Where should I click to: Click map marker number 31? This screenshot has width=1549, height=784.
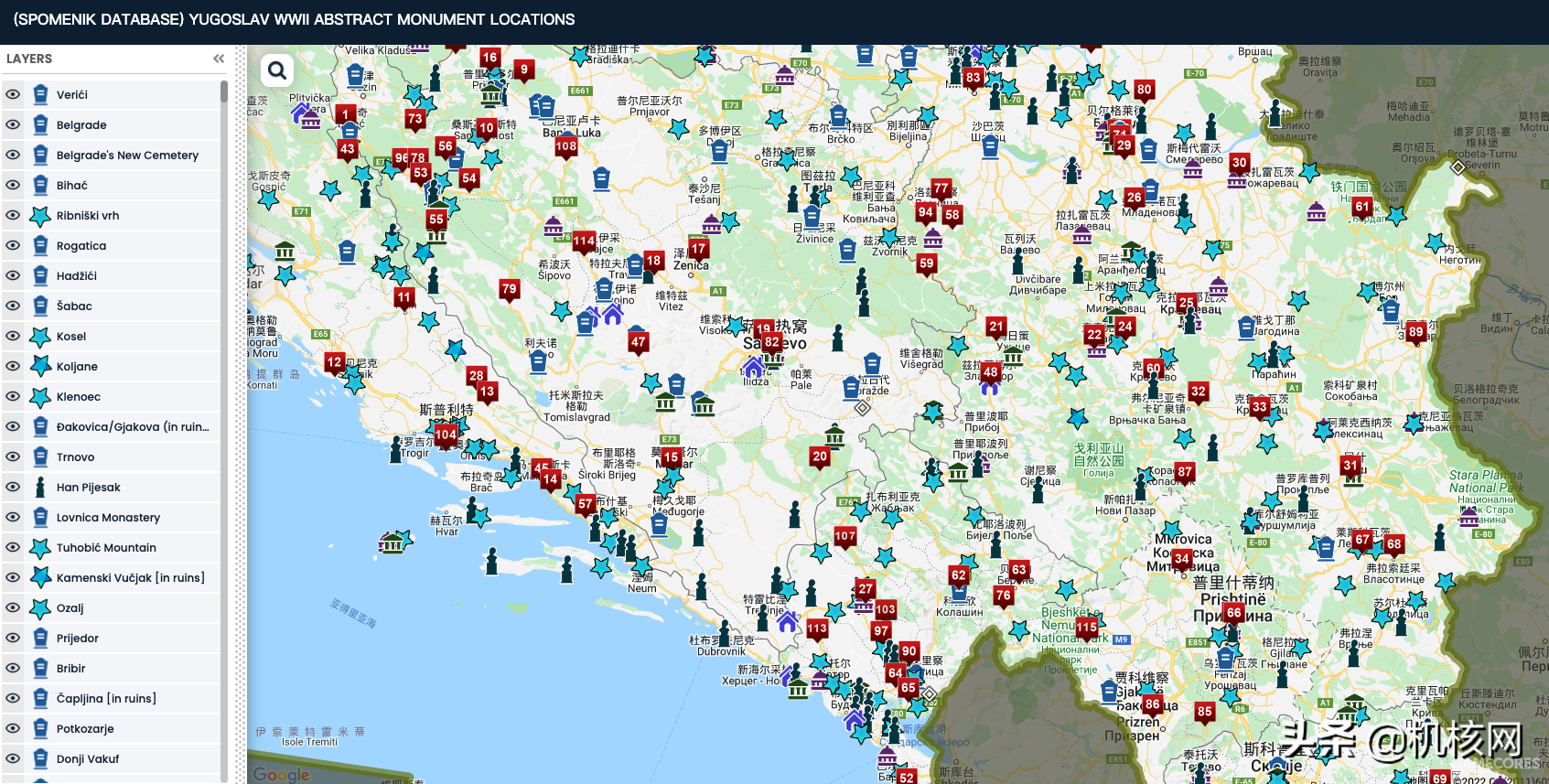1350,467
